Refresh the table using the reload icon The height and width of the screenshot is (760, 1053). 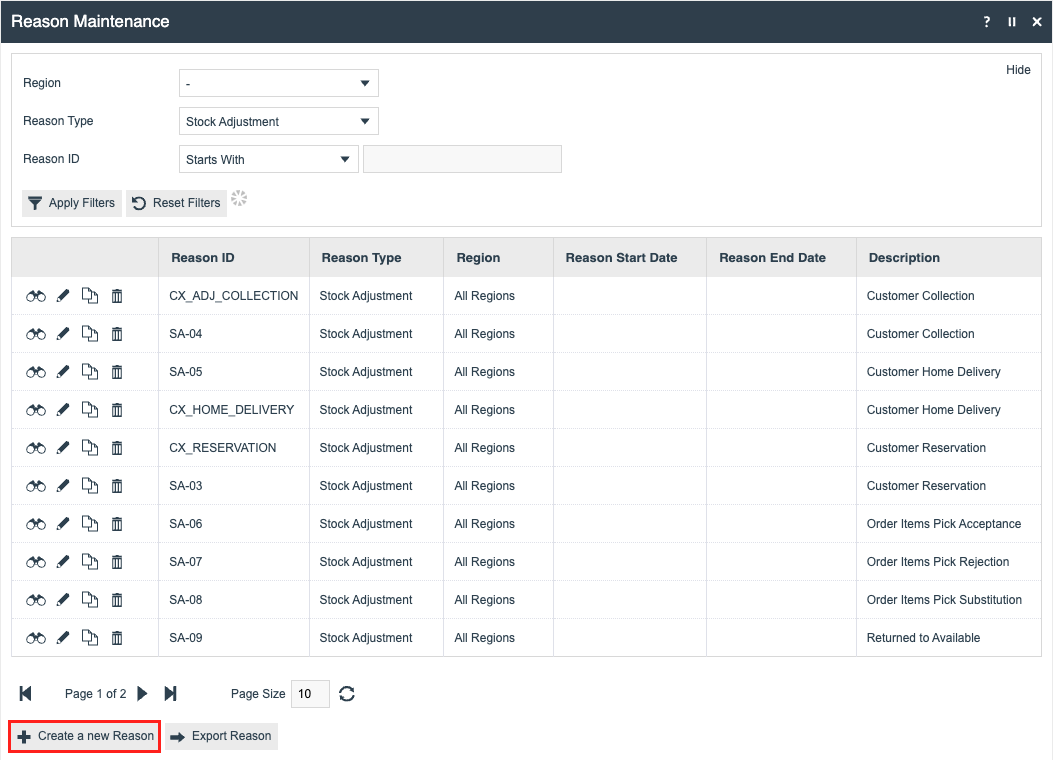(347, 694)
